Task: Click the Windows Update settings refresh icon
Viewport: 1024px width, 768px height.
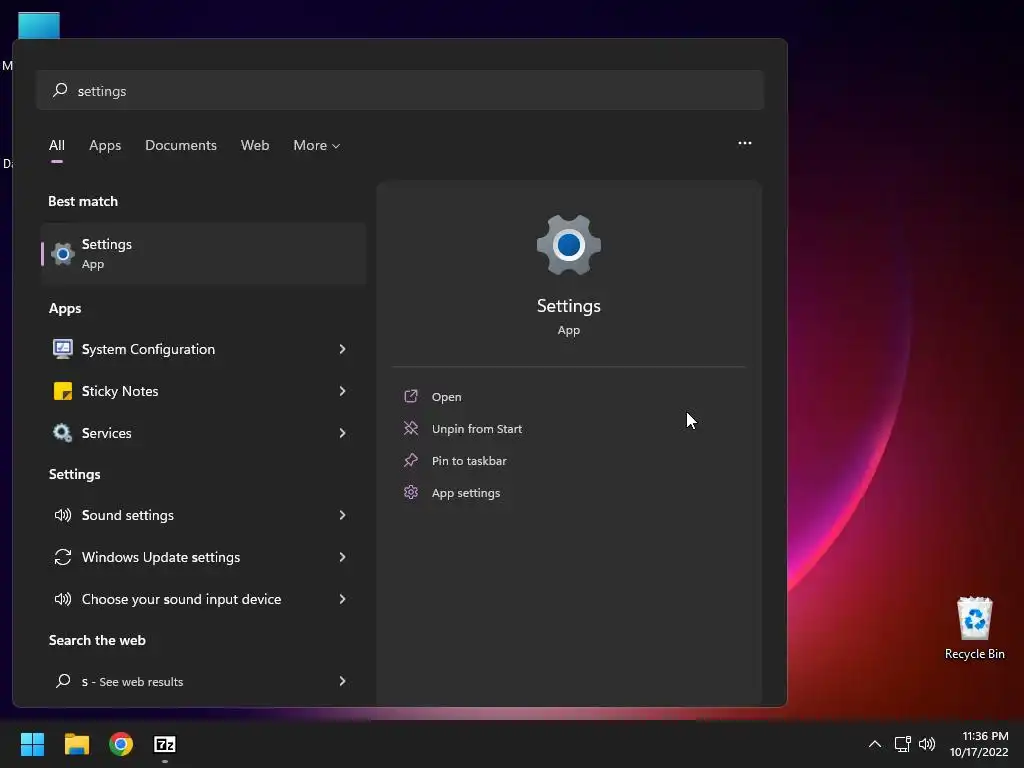Action: (63, 557)
